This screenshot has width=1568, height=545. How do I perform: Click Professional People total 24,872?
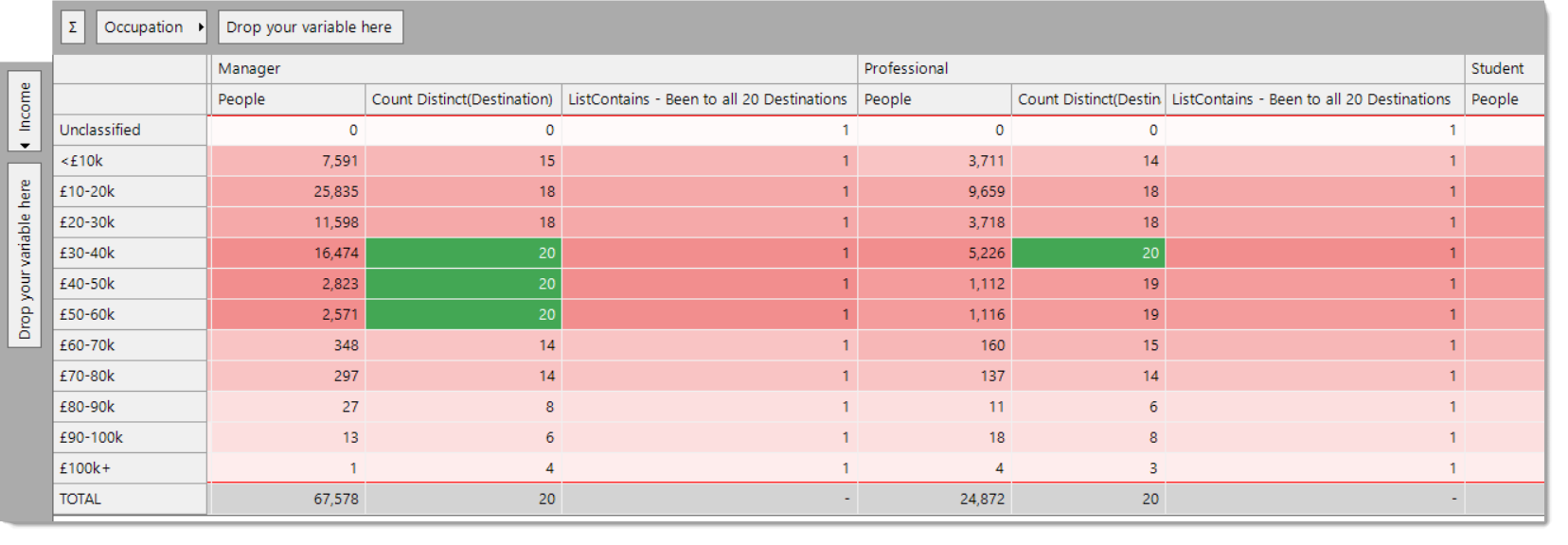pyautogui.click(x=934, y=500)
